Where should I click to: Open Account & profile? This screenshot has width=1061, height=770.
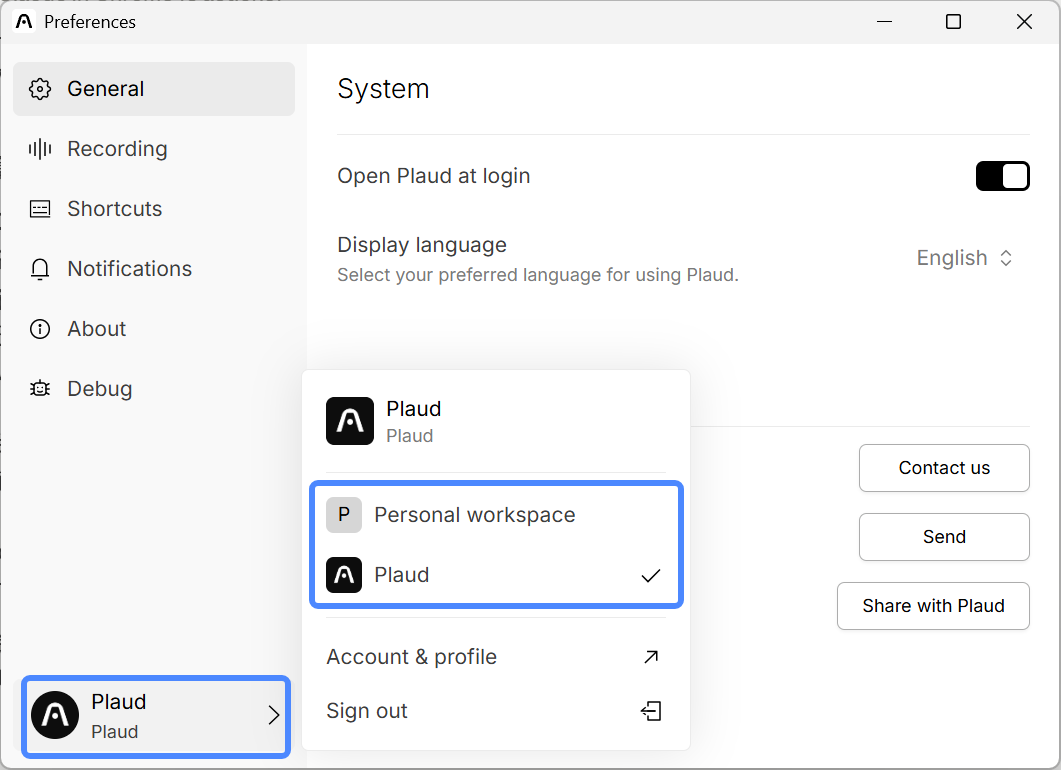point(496,656)
